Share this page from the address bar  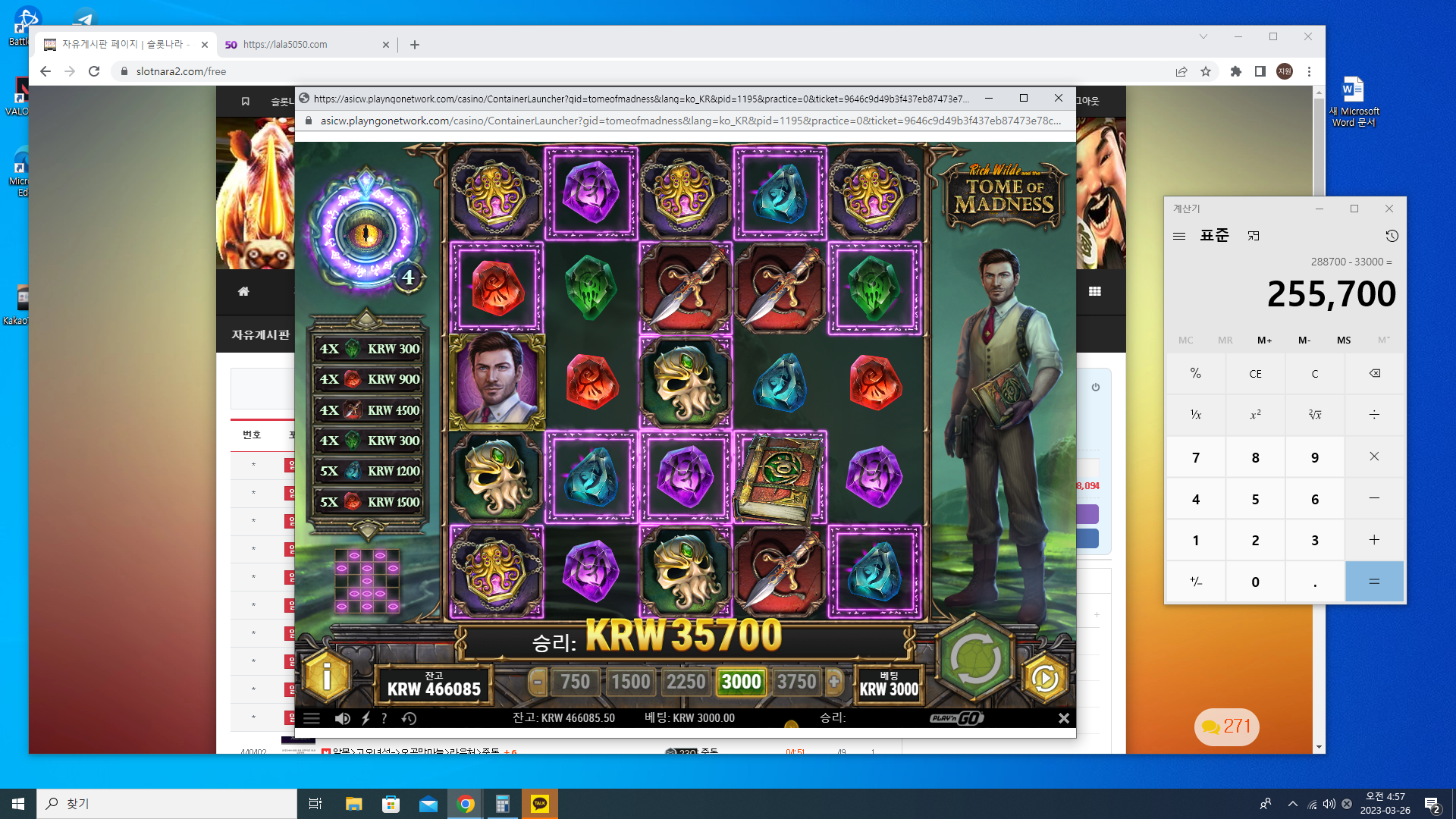(x=1181, y=71)
